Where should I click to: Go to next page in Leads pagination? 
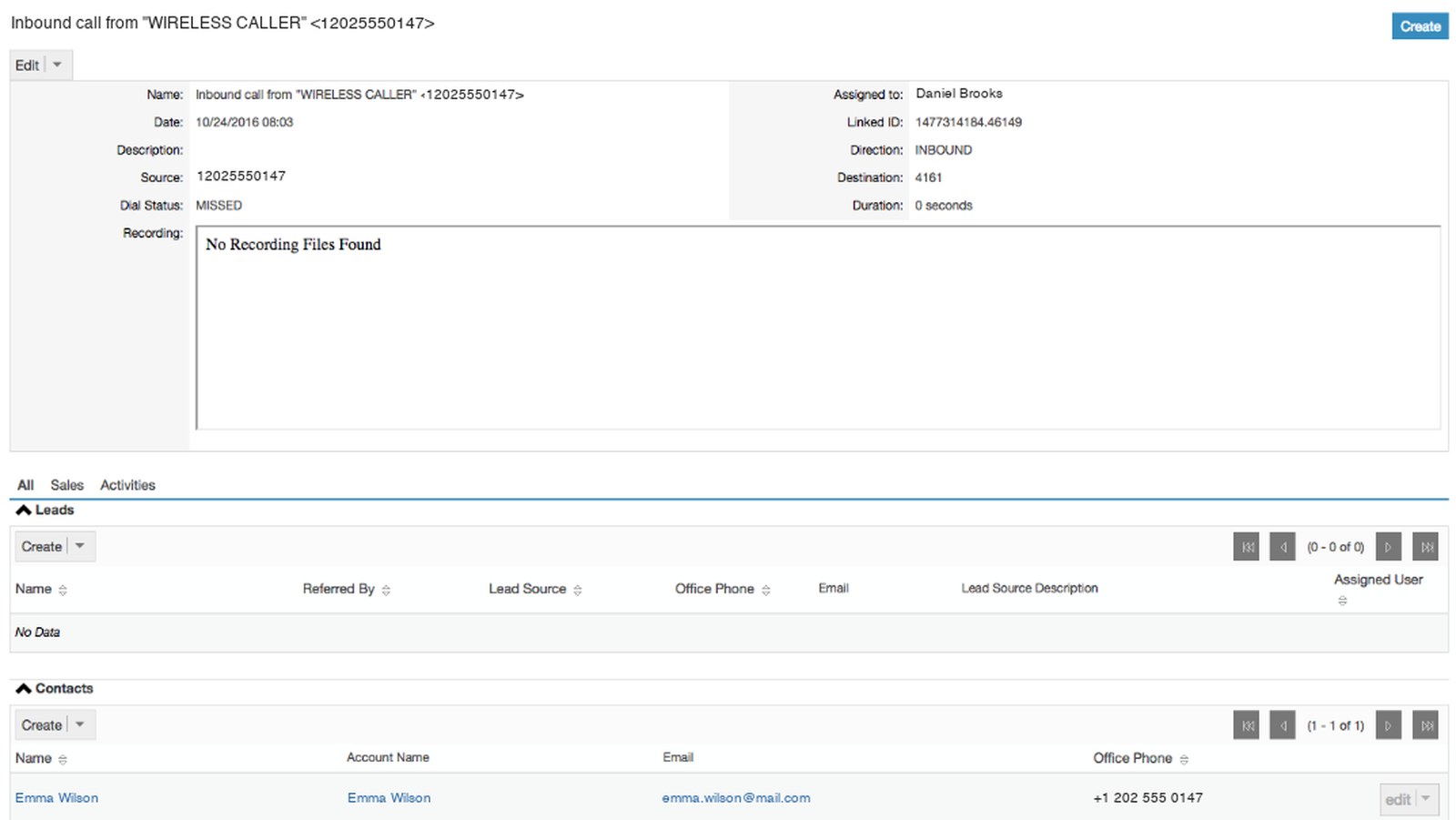[1389, 547]
